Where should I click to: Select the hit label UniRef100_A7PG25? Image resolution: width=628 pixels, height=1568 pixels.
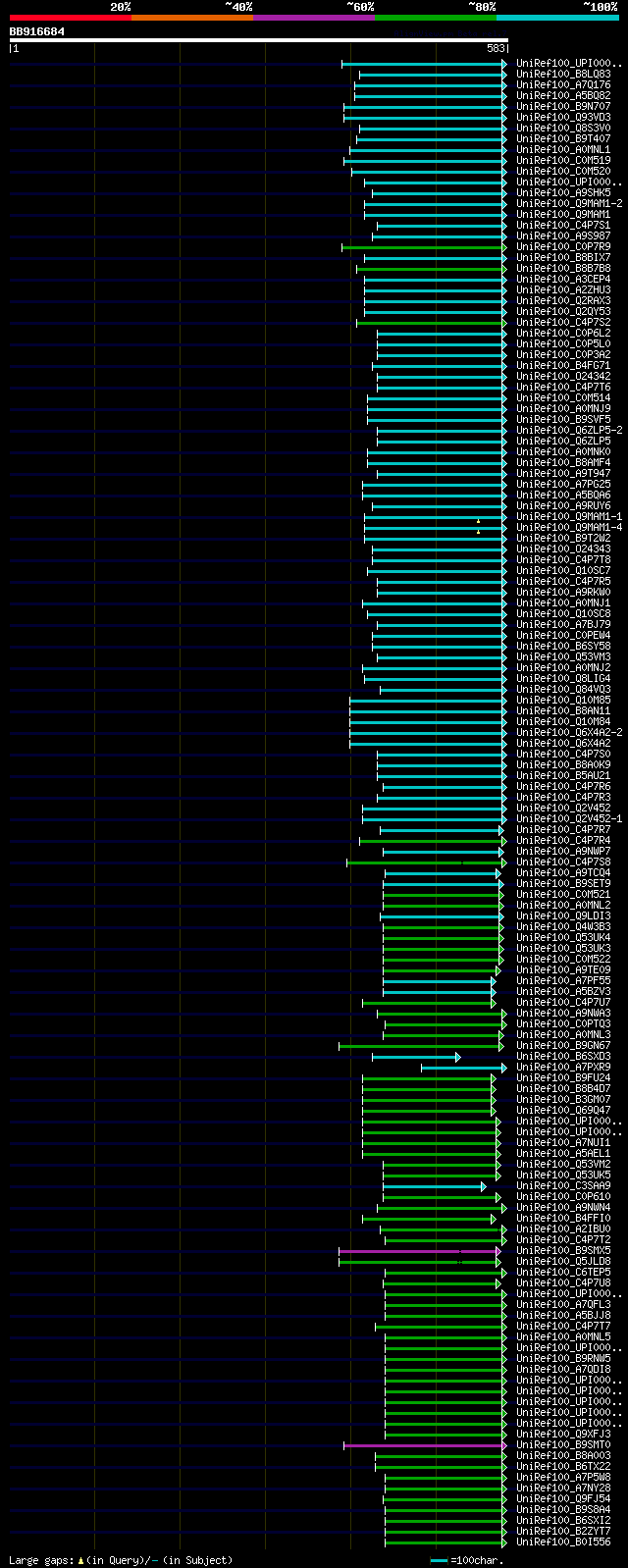pyautogui.click(x=563, y=484)
